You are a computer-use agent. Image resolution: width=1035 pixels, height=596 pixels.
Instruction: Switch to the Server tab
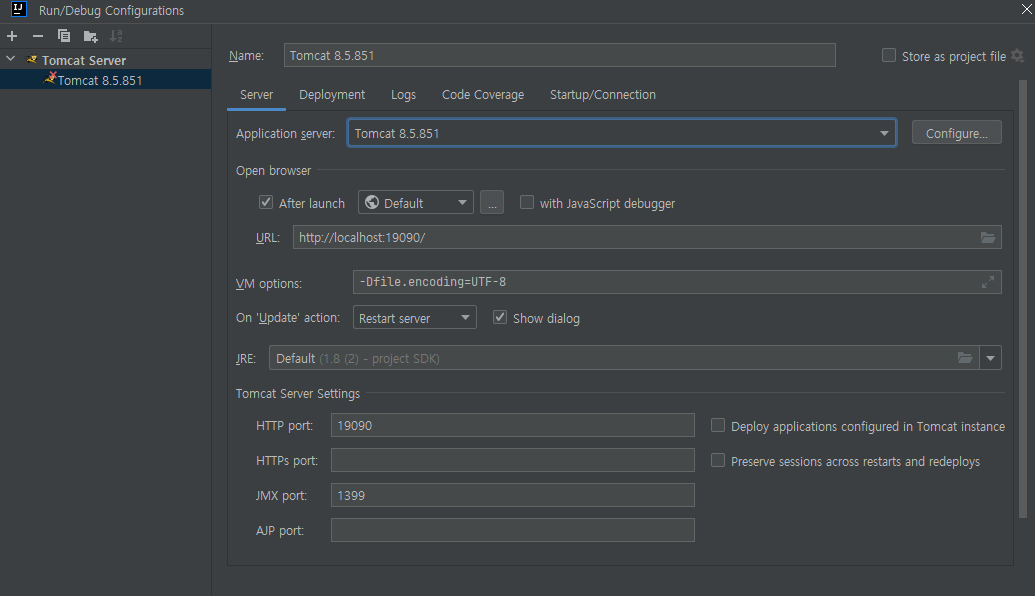pyautogui.click(x=256, y=94)
